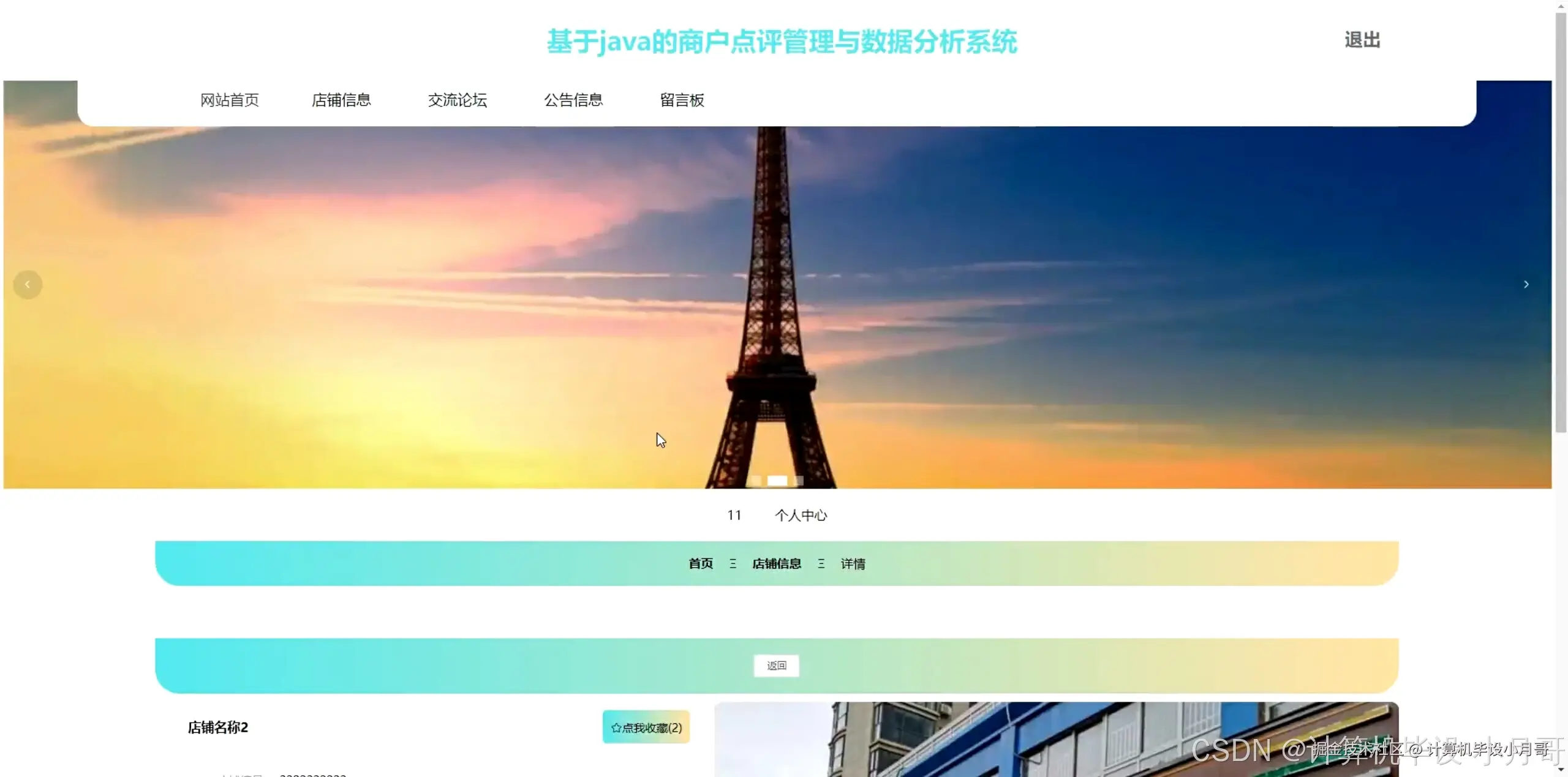The image size is (1568, 777).
Task: Click the star 点我收藏(2) favorite button
Action: (x=646, y=727)
